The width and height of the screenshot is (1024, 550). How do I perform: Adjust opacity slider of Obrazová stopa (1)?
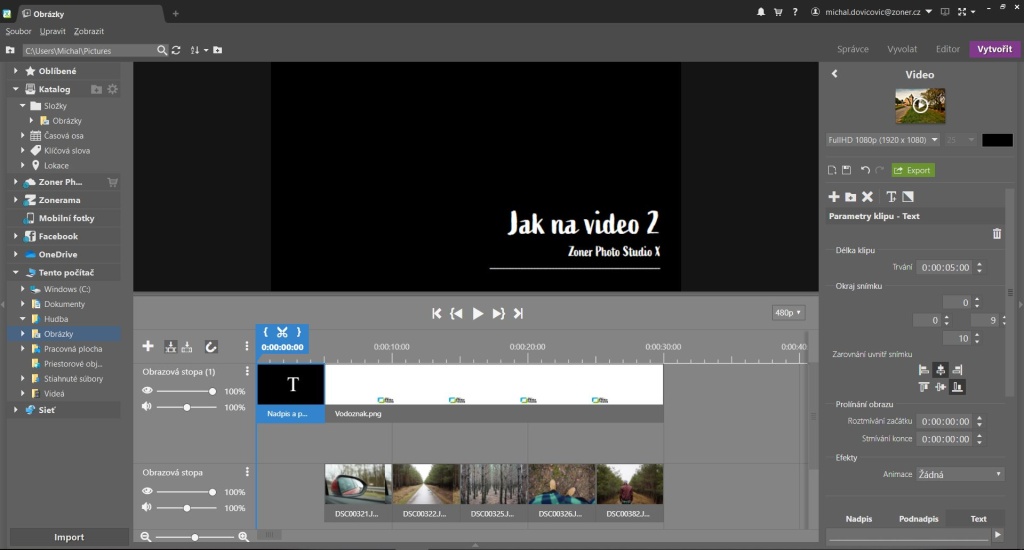pos(186,391)
